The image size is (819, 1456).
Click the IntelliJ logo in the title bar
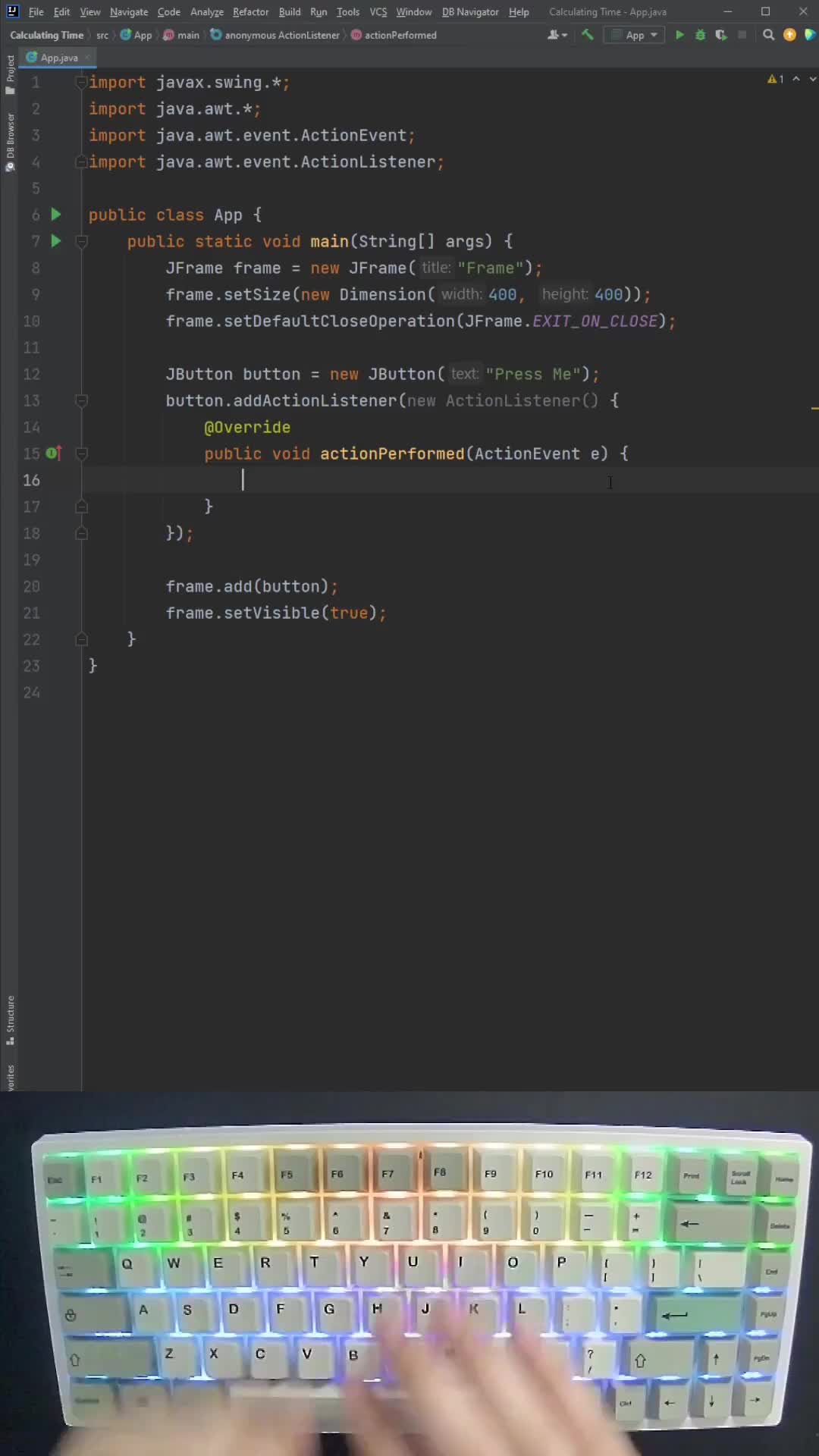coord(12,11)
